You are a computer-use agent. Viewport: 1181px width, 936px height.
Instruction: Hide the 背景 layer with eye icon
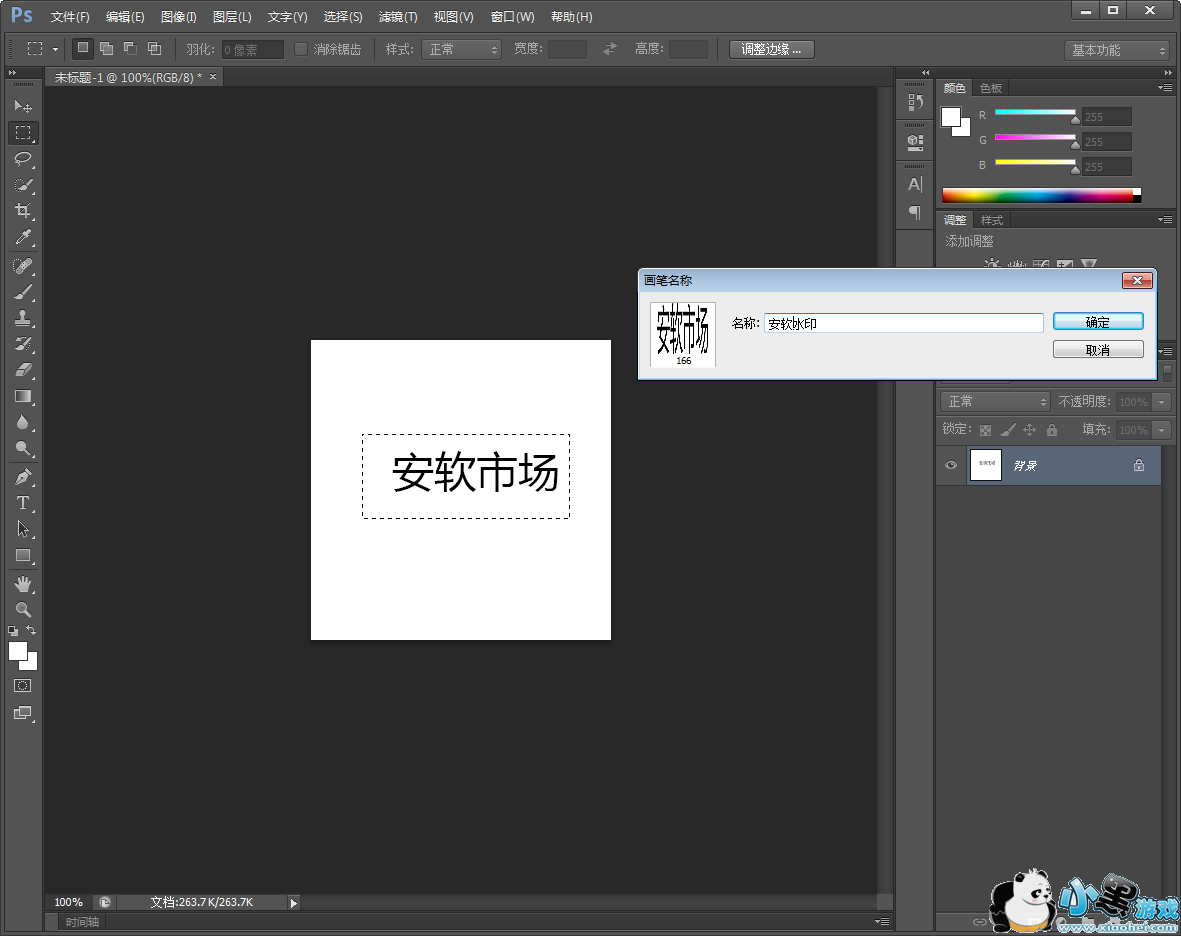click(x=951, y=465)
